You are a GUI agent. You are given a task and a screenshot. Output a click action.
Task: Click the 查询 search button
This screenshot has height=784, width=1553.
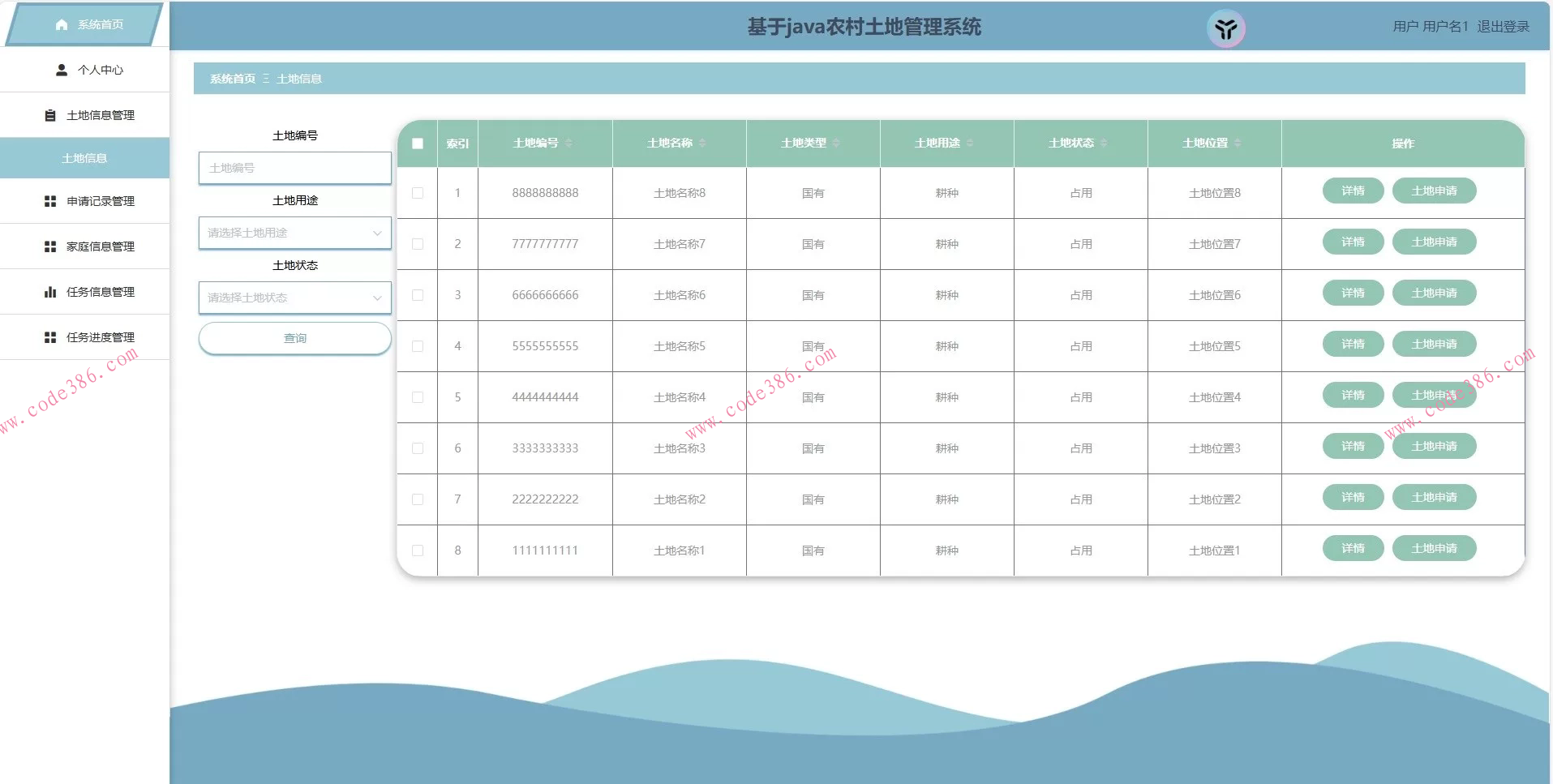click(x=295, y=338)
